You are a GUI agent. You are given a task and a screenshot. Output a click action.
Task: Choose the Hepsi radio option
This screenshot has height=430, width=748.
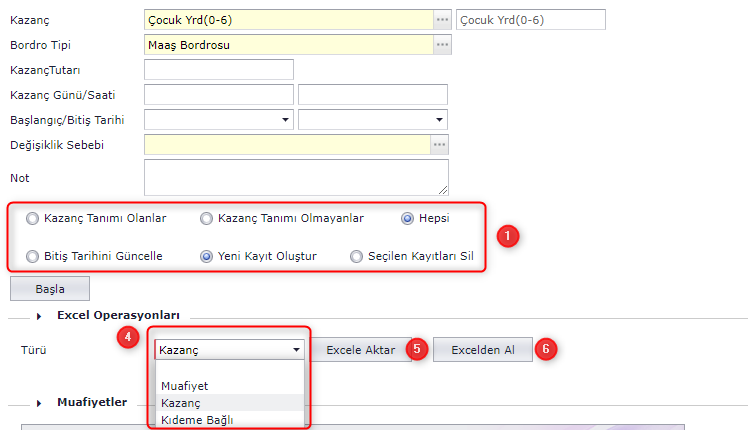click(407, 218)
